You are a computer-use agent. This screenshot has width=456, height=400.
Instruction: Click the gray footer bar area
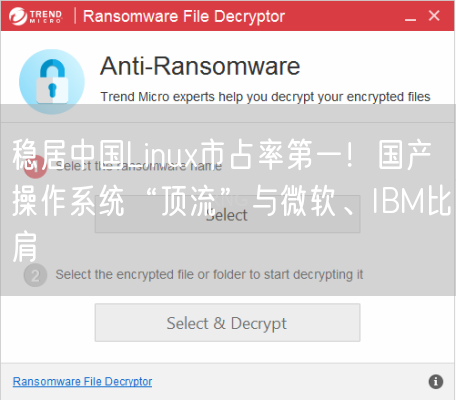pos(228,382)
